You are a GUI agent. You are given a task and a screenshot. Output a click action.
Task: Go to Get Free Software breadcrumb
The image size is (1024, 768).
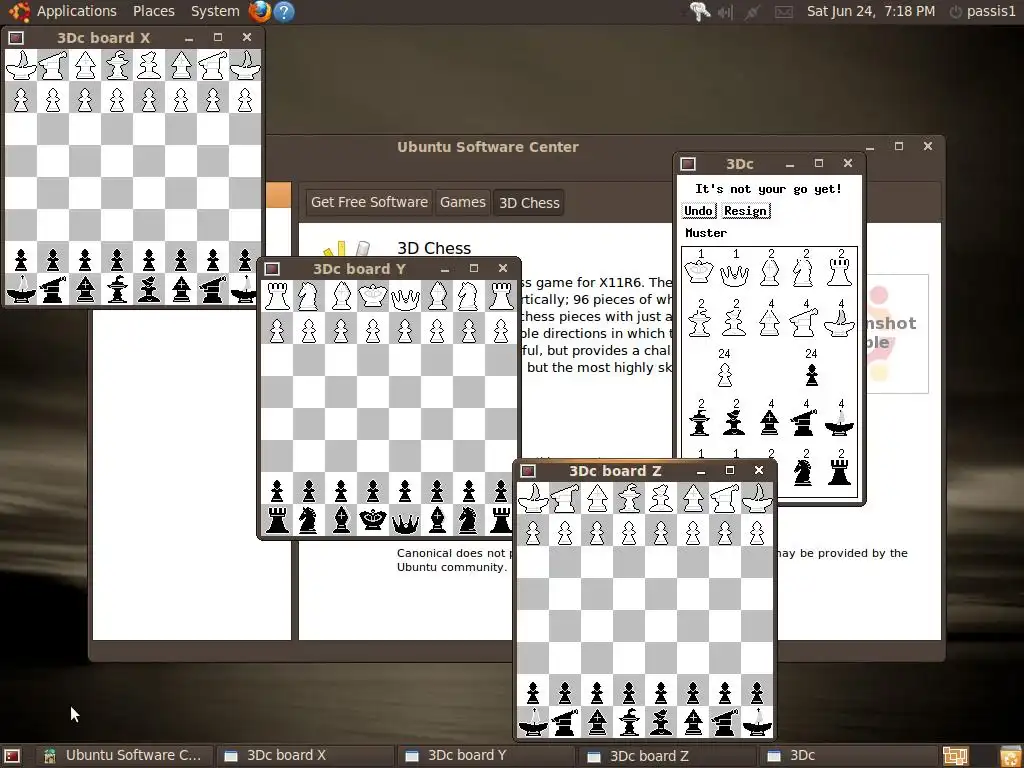[x=369, y=202]
